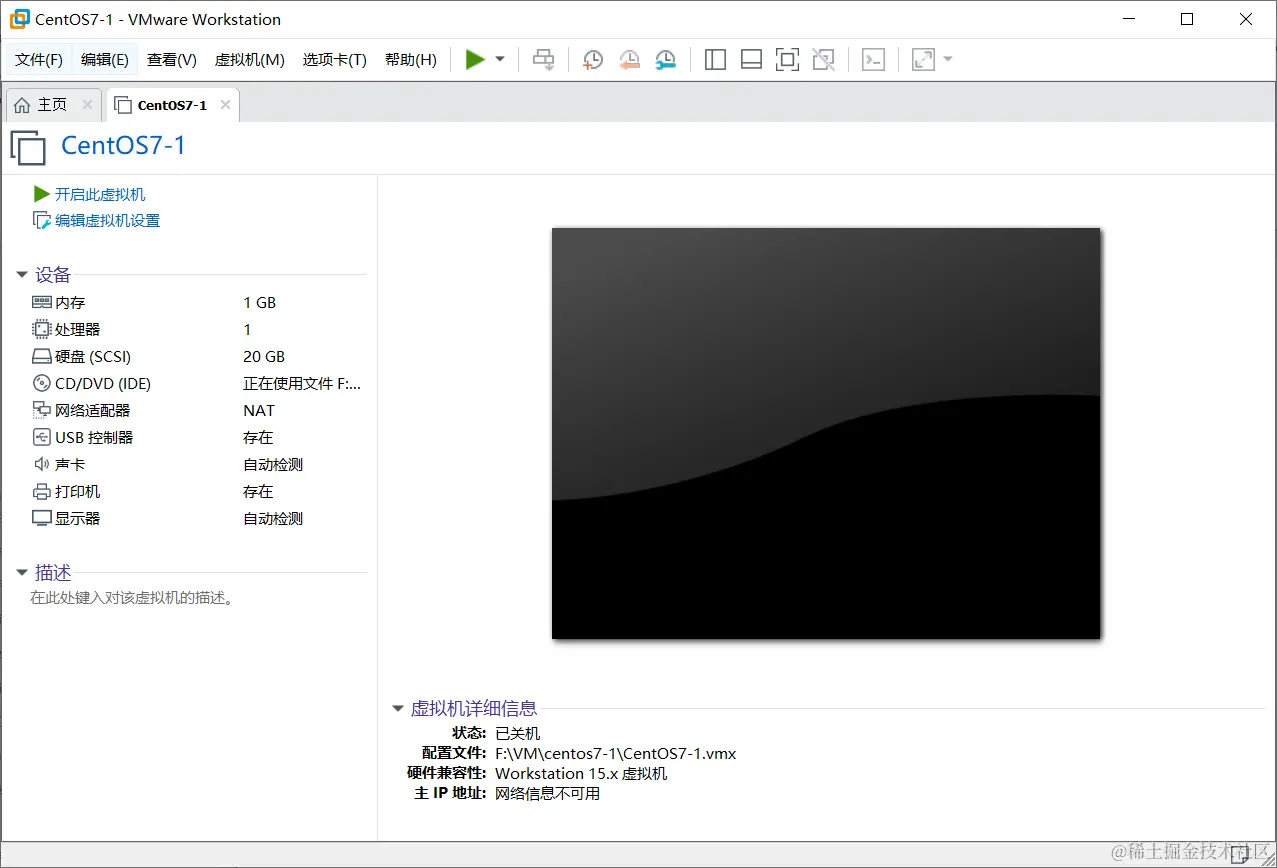Collapse the 设备 section
Image resolution: width=1277 pixels, height=868 pixels.
tap(22, 275)
